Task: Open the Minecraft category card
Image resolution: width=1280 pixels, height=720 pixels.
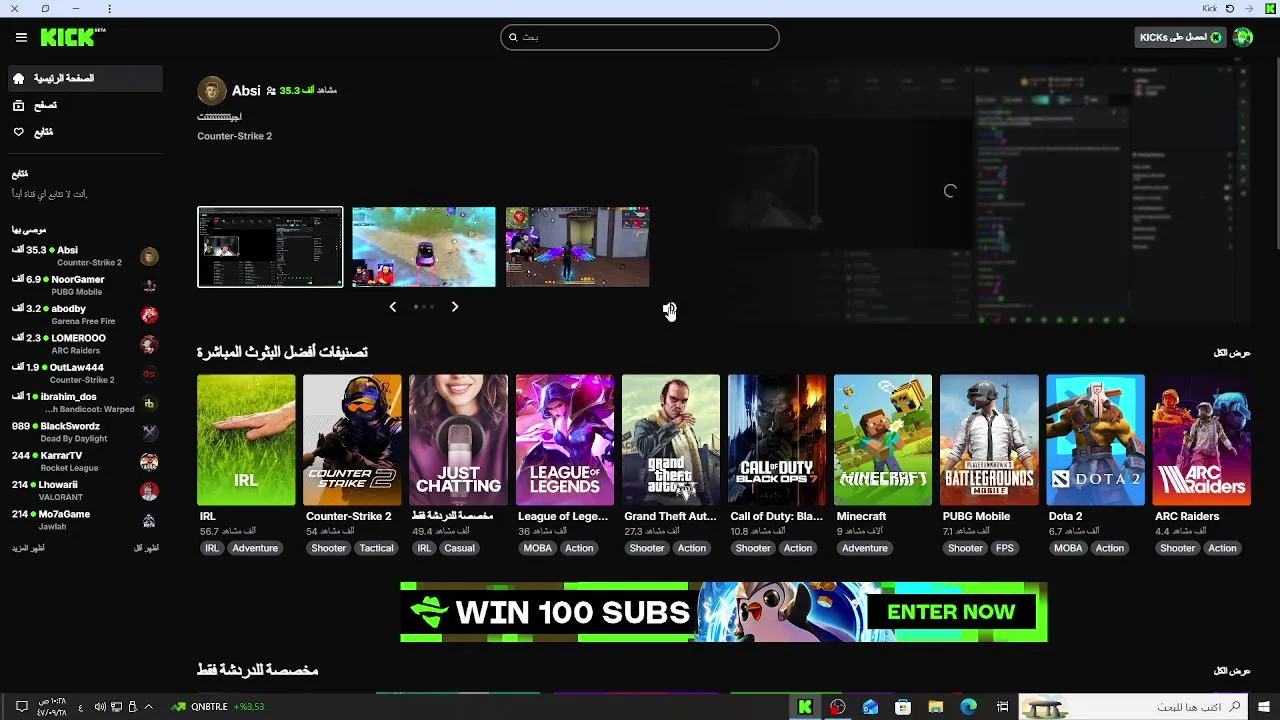Action: click(883, 440)
